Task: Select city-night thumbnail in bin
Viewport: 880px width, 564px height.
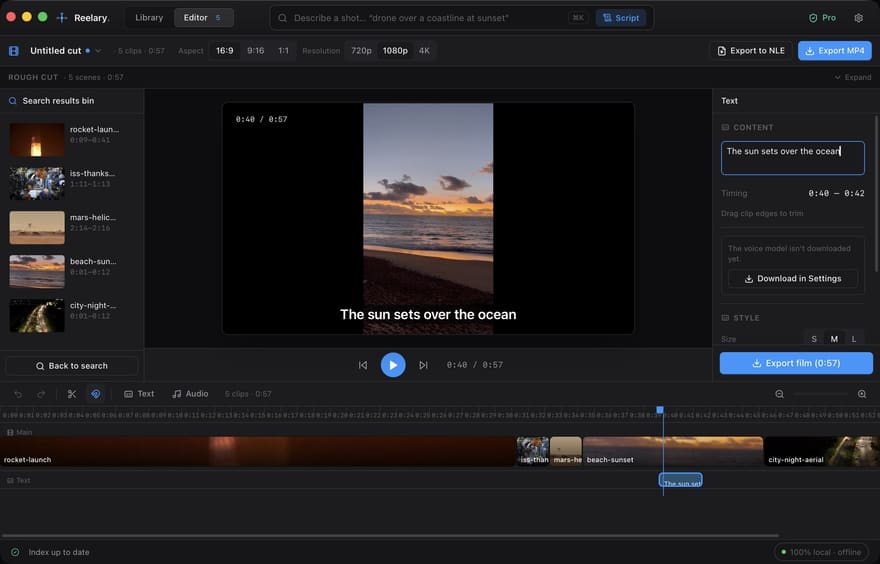Action: pyautogui.click(x=36, y=315)
